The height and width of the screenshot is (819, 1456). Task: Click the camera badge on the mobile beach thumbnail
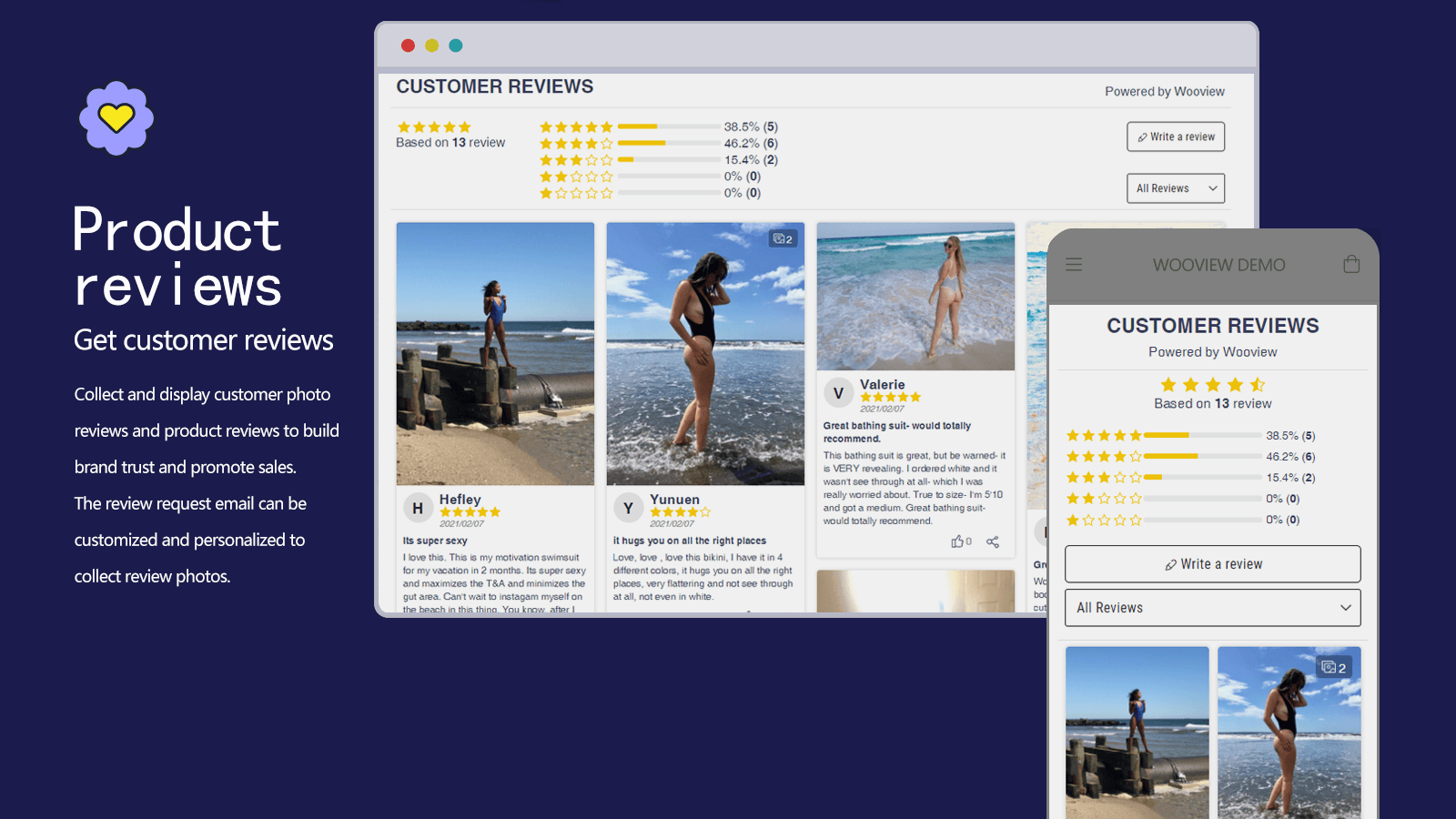pos(1335,667)
